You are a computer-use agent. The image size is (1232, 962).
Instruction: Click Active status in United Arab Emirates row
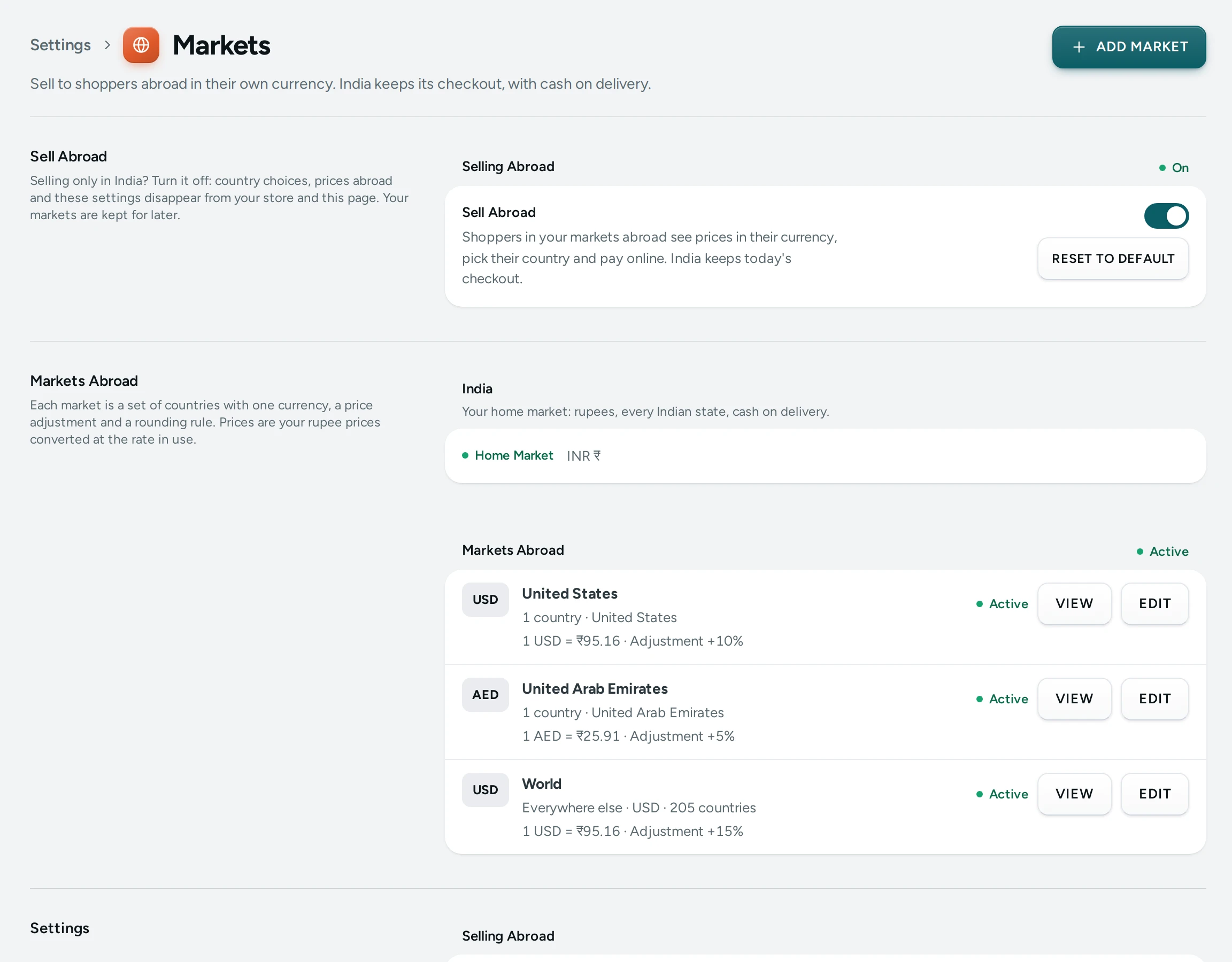pos(1002,699)
